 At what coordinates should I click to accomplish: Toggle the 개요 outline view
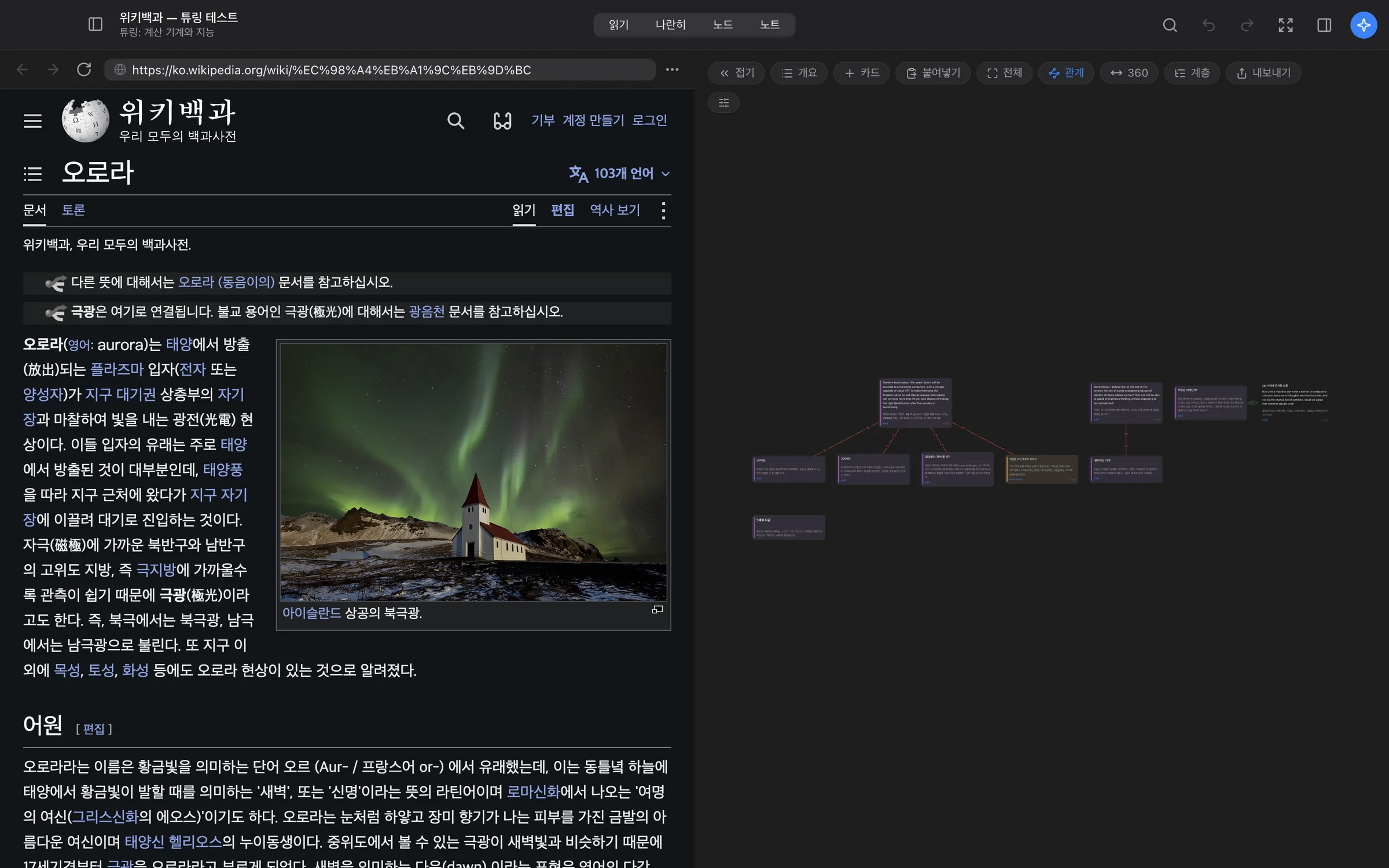799,73
